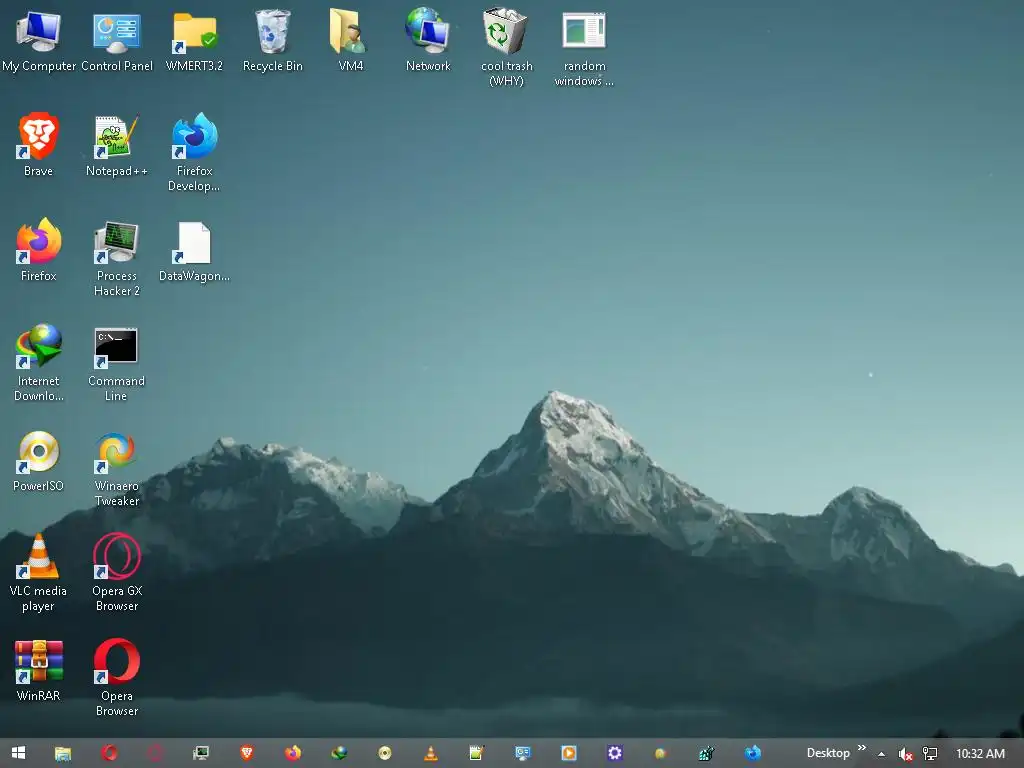Launch Opera GX from the taskbar
1024x768 pixels.
click(x=155, y=753)
